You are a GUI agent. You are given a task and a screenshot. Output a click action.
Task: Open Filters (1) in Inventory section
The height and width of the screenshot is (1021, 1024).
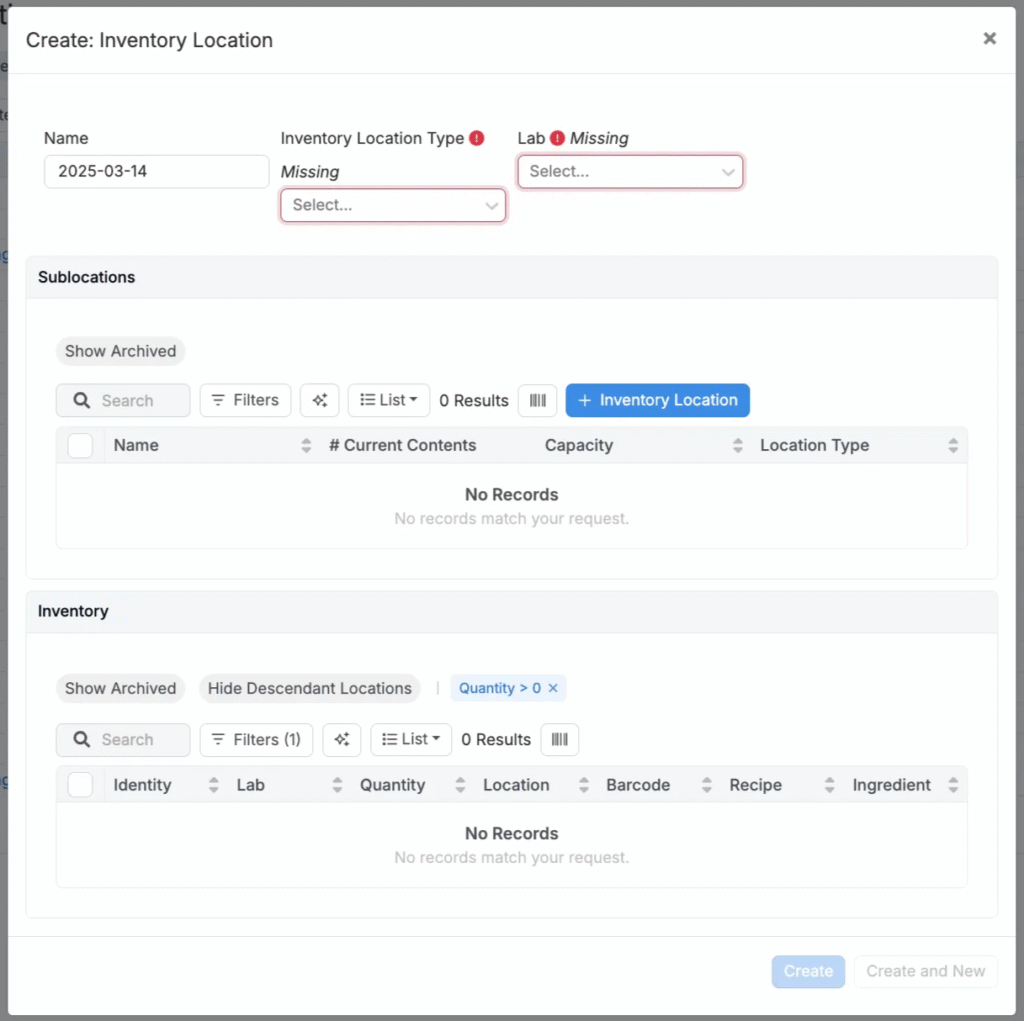pos(256,740)
